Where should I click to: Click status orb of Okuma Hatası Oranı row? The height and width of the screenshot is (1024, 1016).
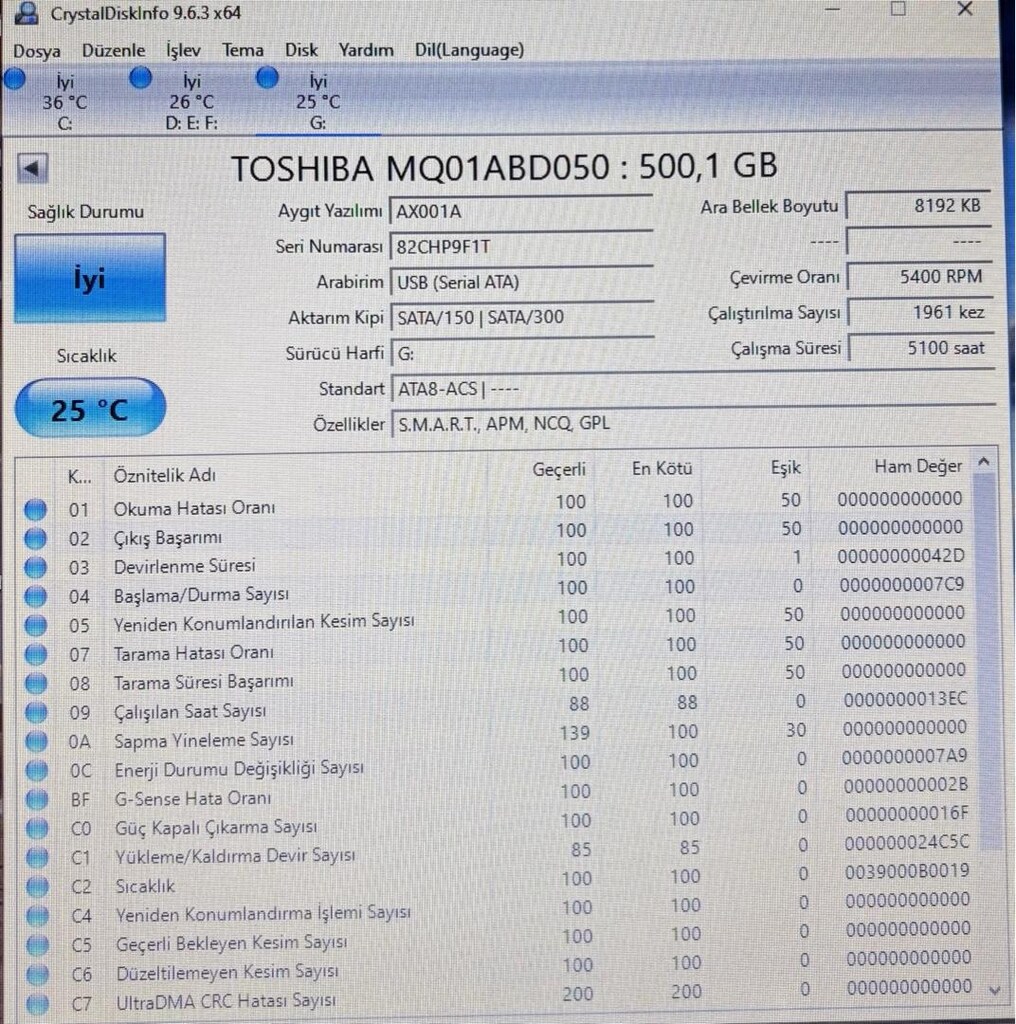(x=35, y=509)
